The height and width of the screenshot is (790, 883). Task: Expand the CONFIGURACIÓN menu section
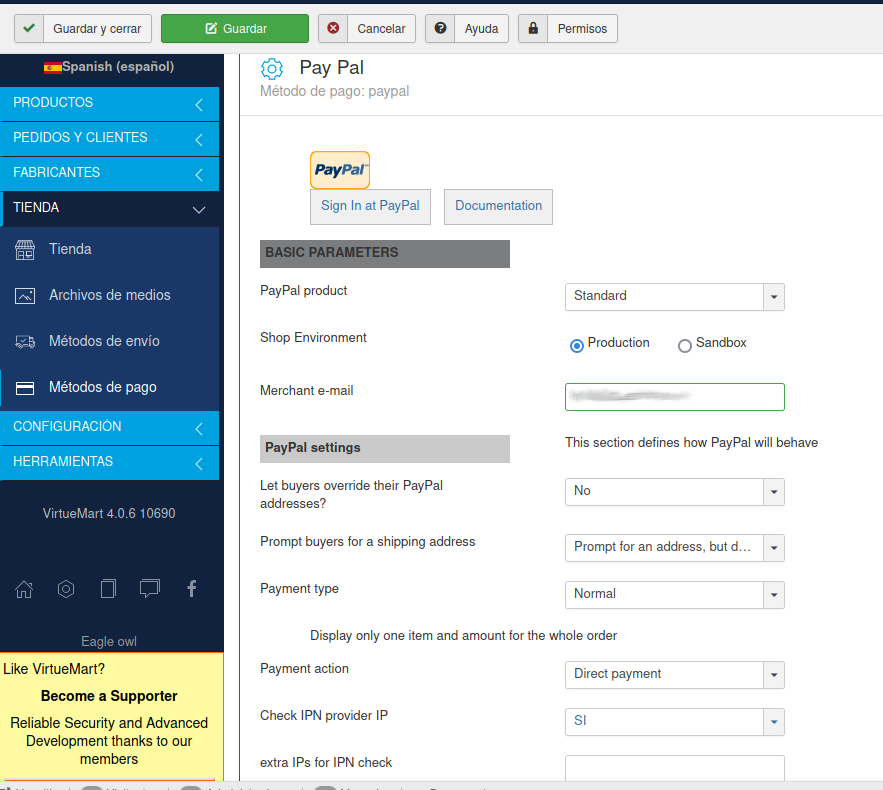pos(109,427)
